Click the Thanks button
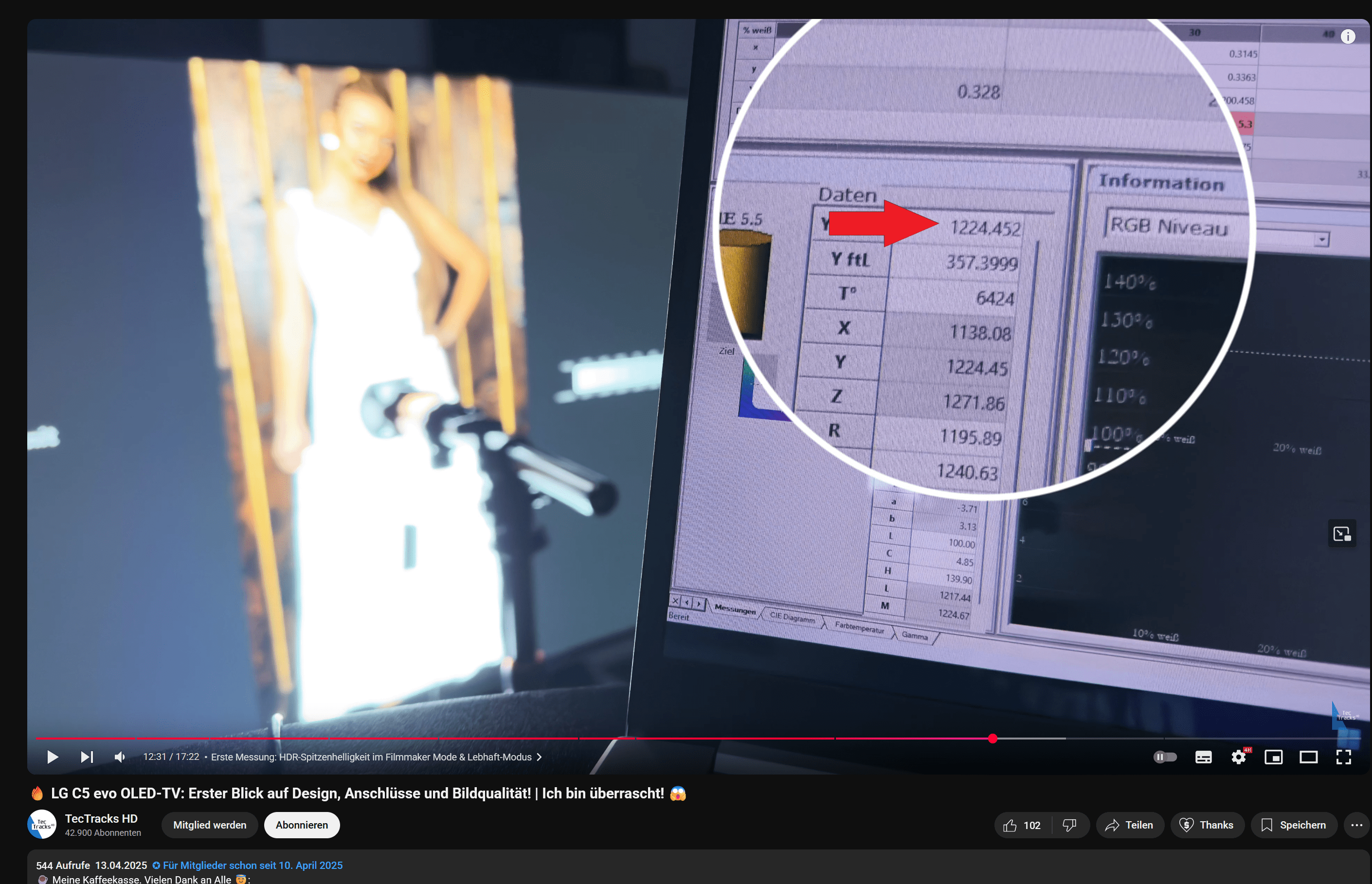Viewport: 1372px width, 884px height. point(1207,825)
